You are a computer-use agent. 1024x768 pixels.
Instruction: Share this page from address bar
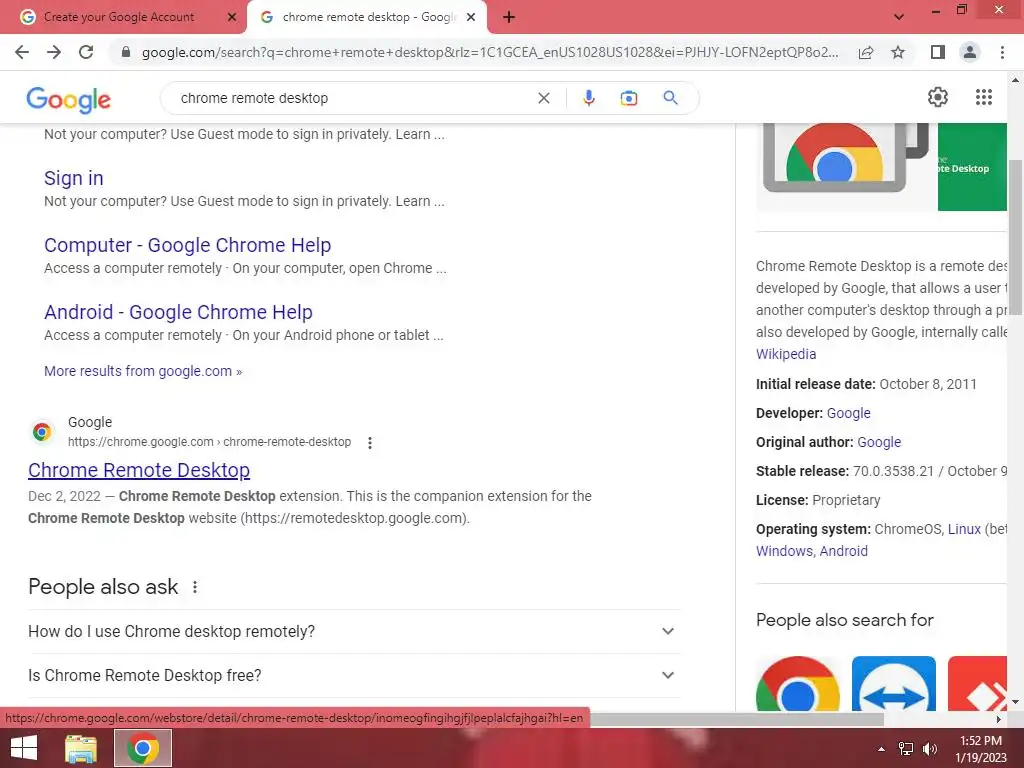[866, 52]
